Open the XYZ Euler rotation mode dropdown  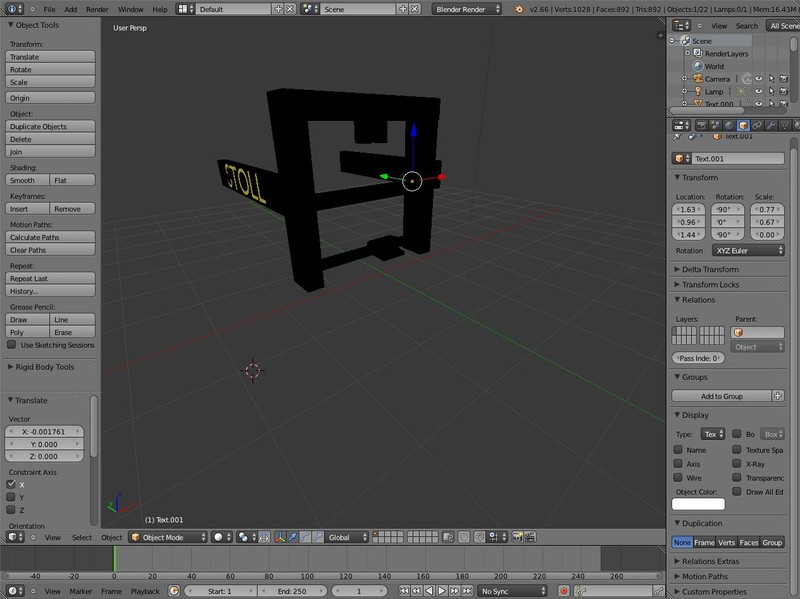point(748,251)
